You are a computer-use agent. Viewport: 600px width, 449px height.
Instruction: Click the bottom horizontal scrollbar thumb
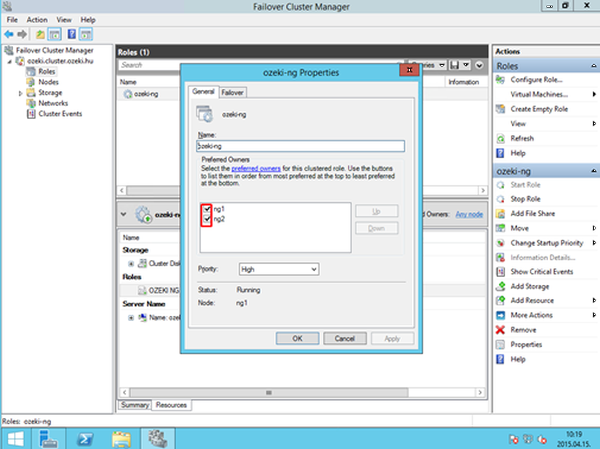coord(269,393)
